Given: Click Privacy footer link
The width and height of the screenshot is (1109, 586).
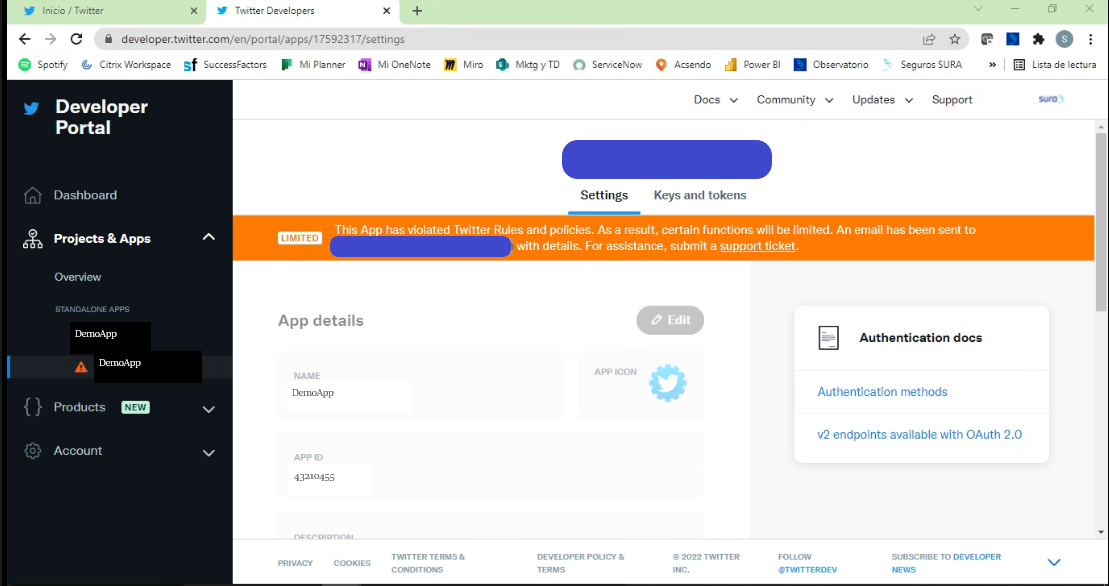Looking at the screenshot, I should click(295, 563).
